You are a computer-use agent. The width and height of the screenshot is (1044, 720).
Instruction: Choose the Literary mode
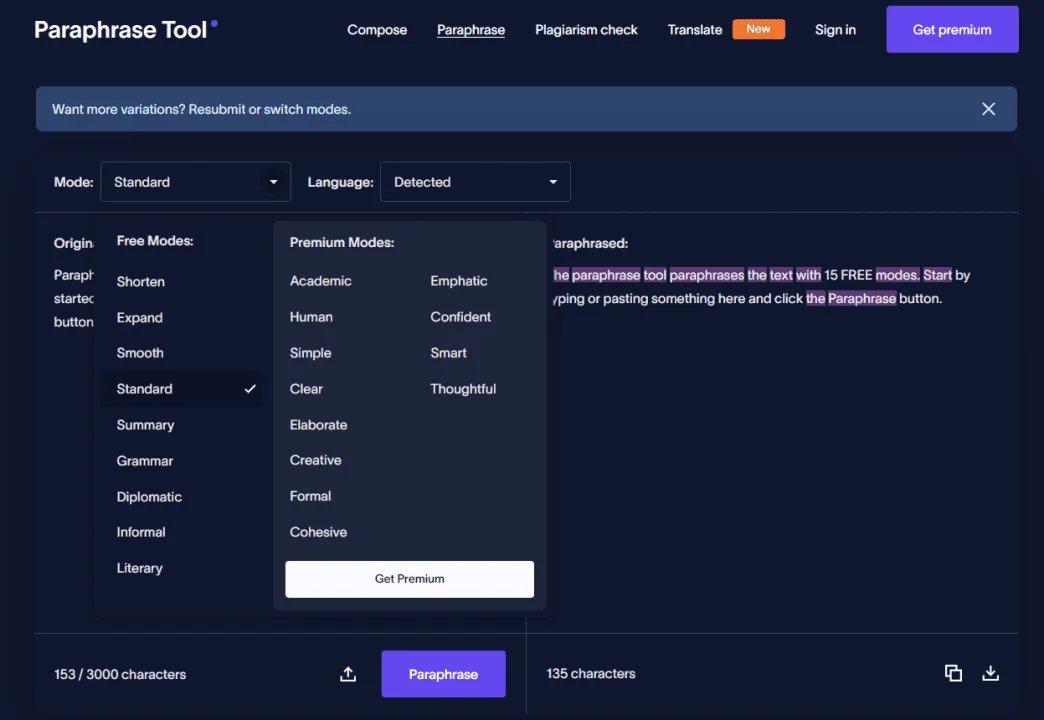[139, 568]
